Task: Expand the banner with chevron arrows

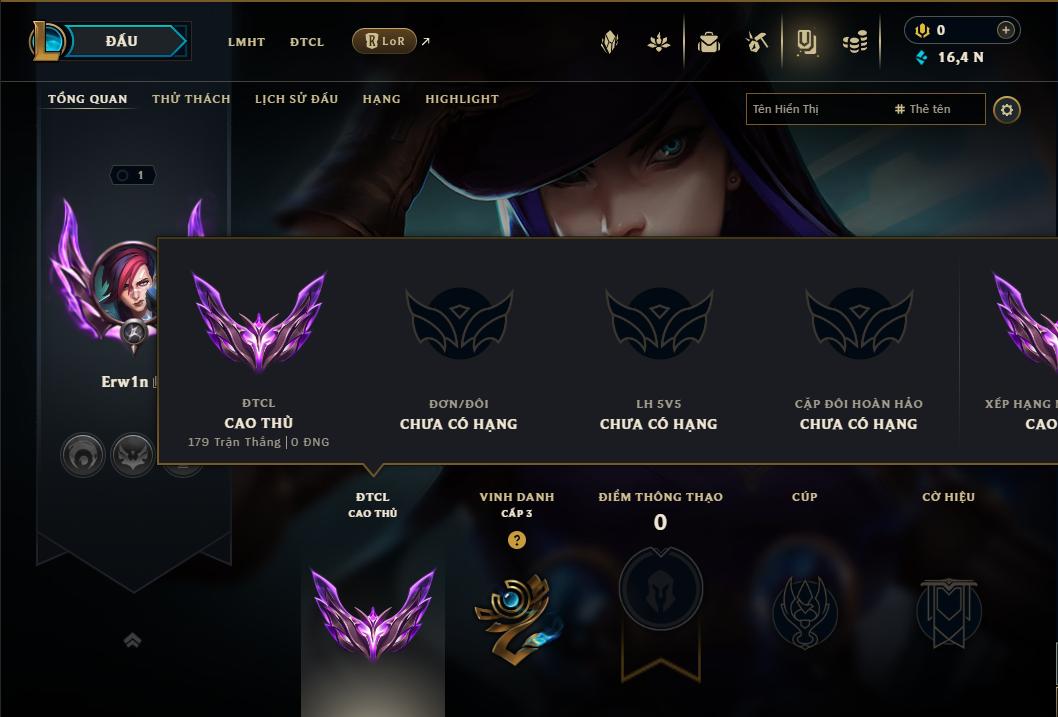Action: tap(132, 640)
